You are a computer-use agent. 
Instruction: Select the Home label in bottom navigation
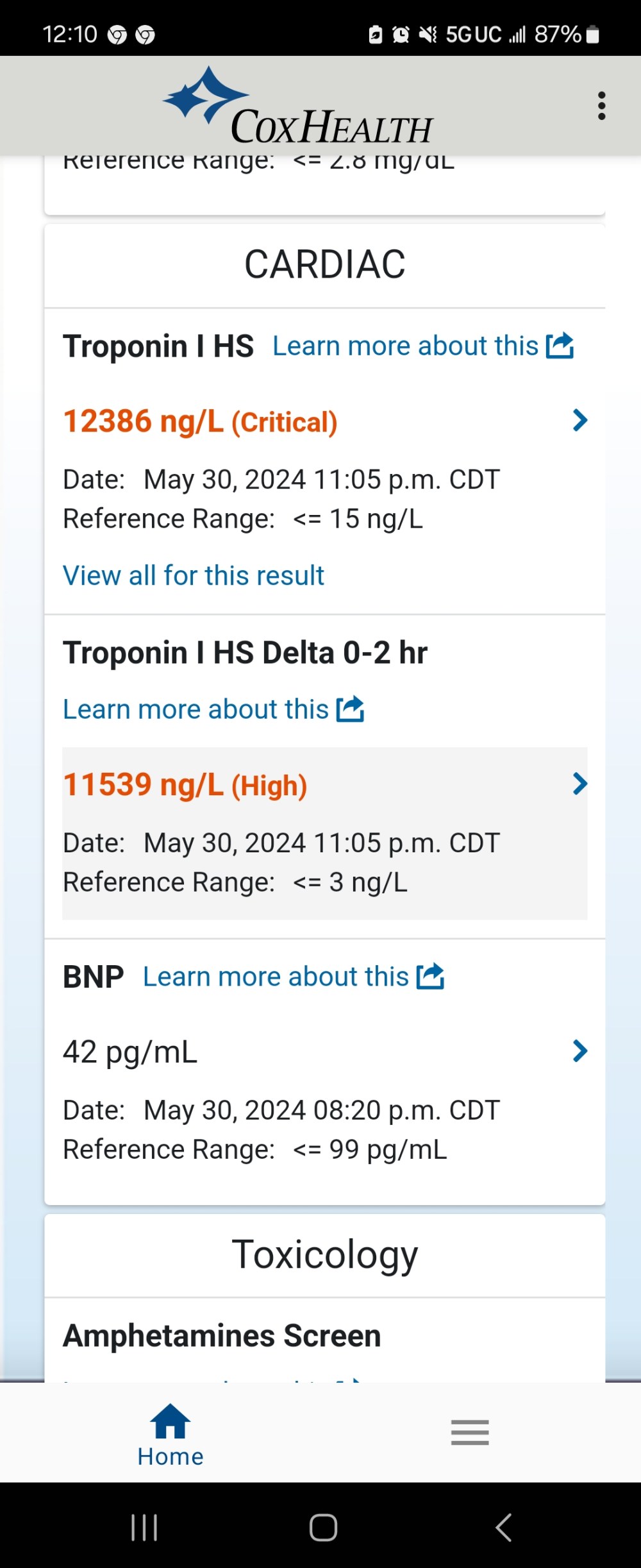[x=171, y=1456]
